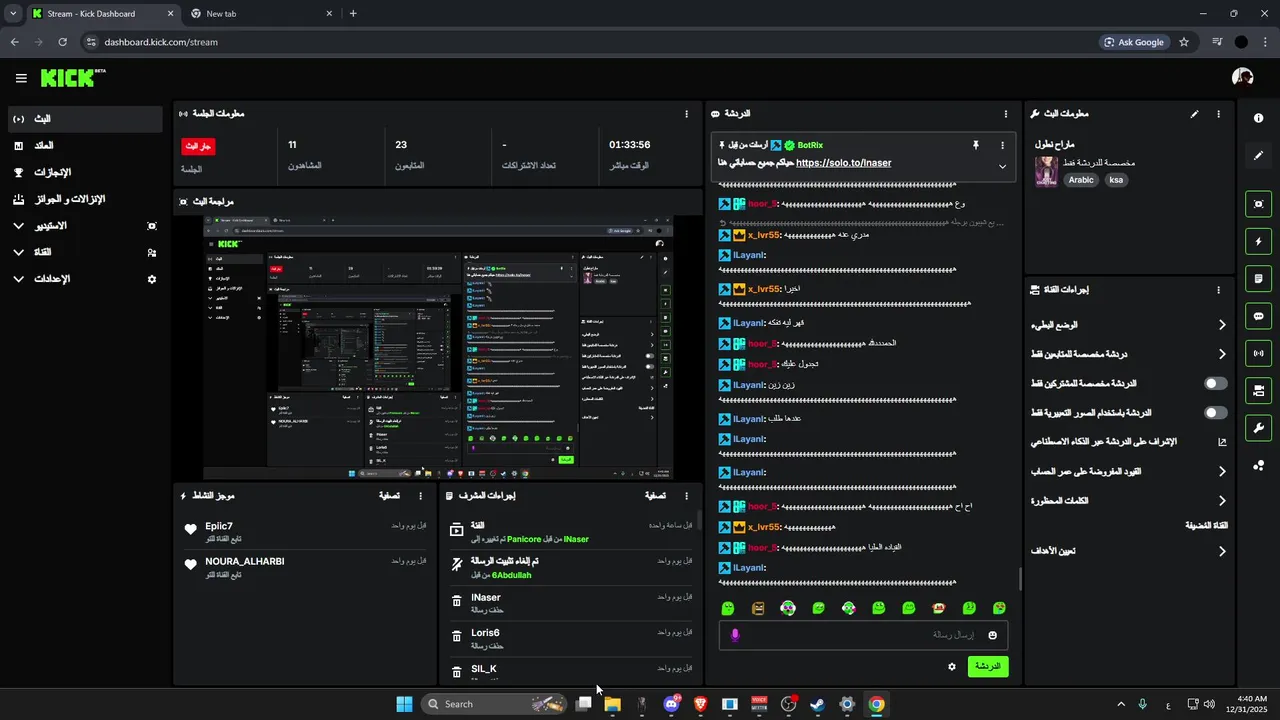Toggle emotes-only chat switch
The image size is (1280, 720).
point(1216,412)
